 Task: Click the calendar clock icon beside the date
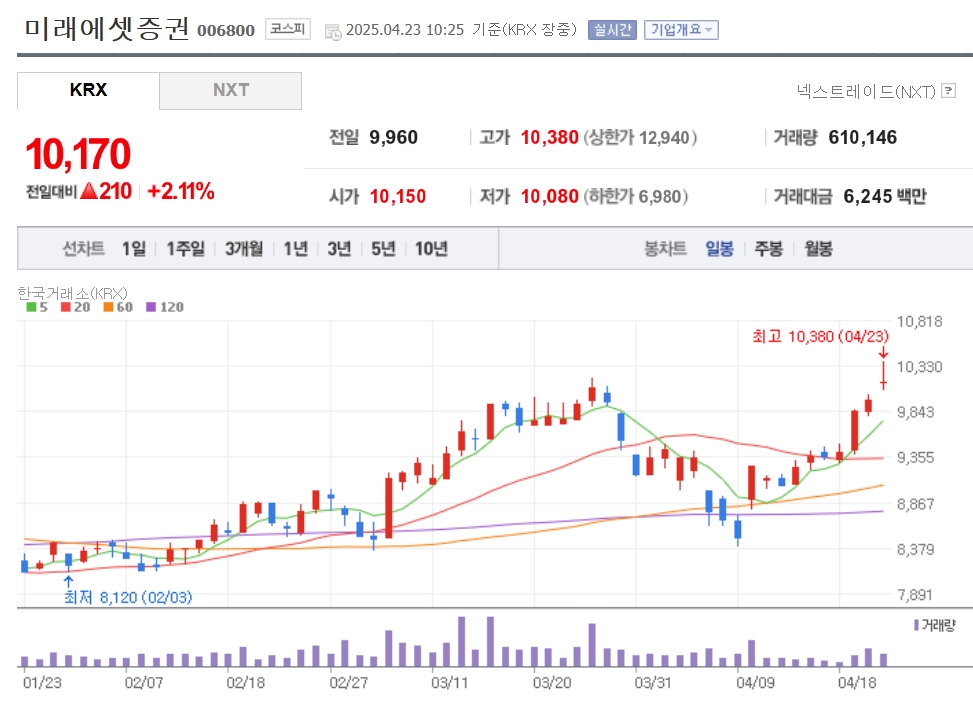click(333, 32)
